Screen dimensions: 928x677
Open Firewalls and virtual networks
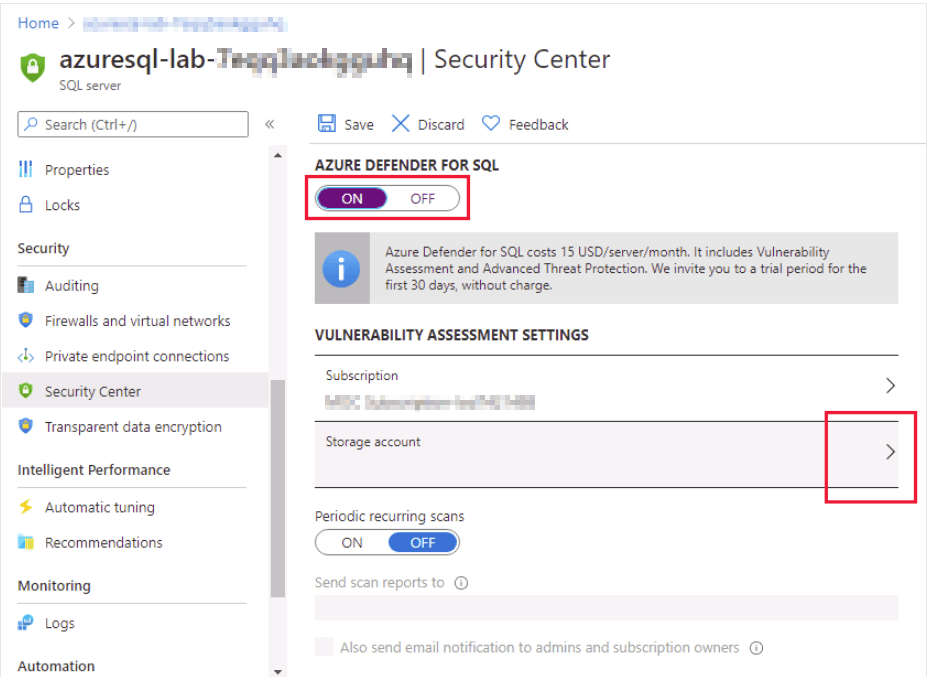[137, 321]
